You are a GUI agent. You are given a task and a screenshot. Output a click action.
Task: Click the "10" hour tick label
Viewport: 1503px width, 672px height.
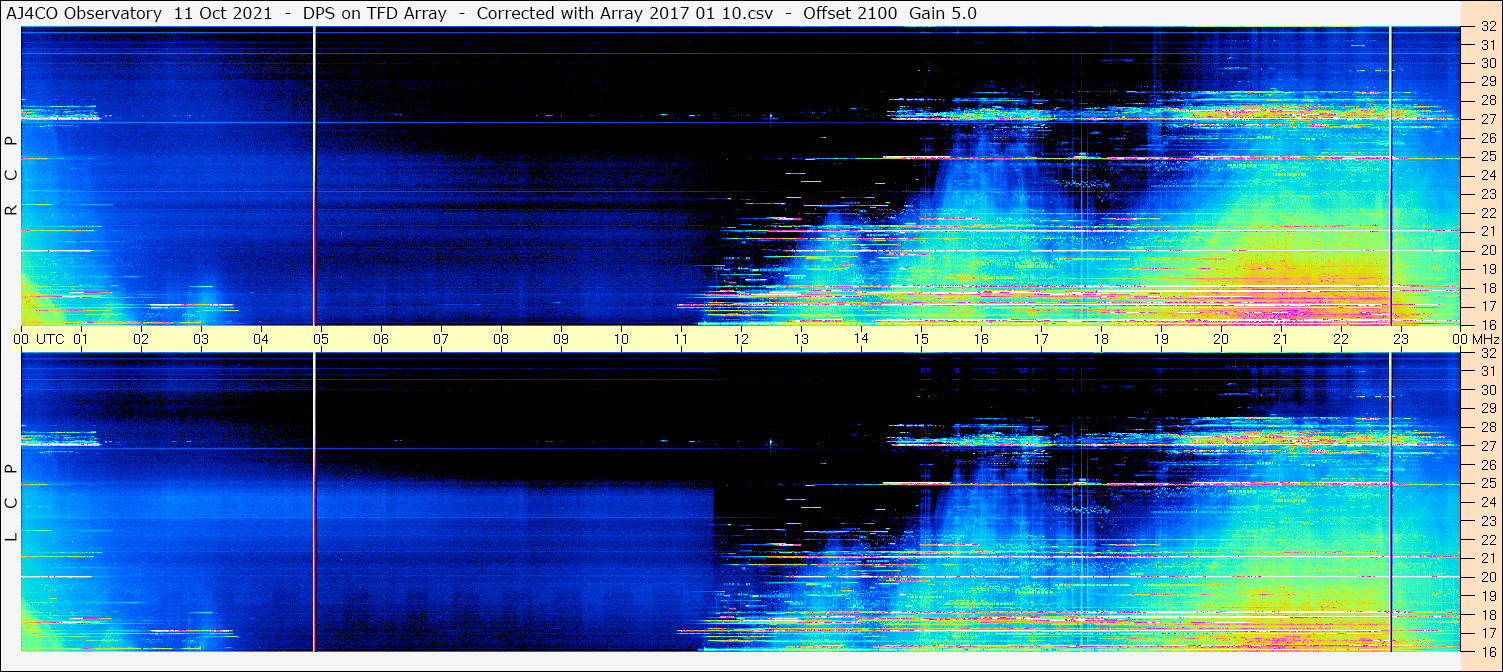(621, 339)
